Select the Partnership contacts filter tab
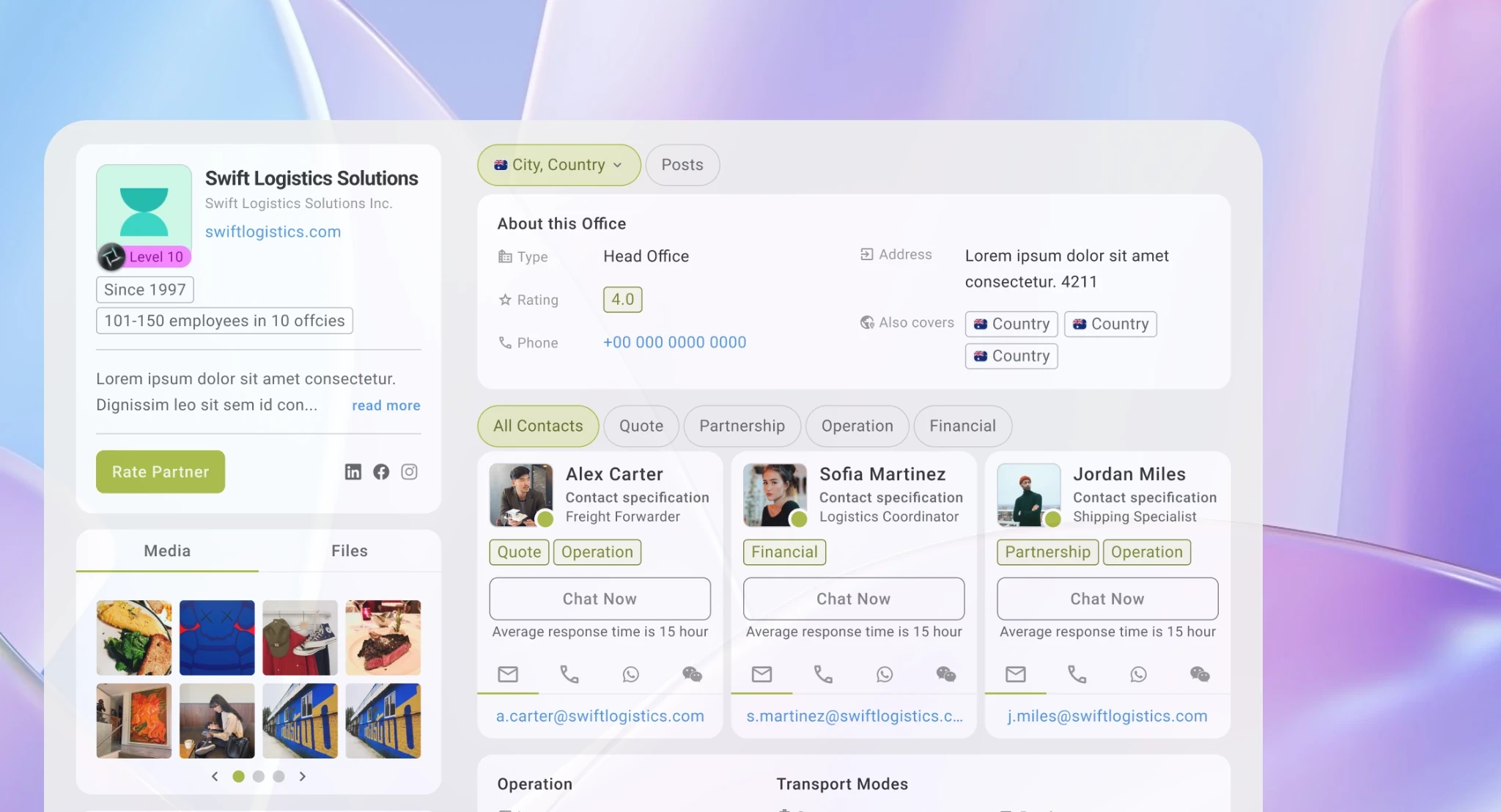 (x=742, y=426)
